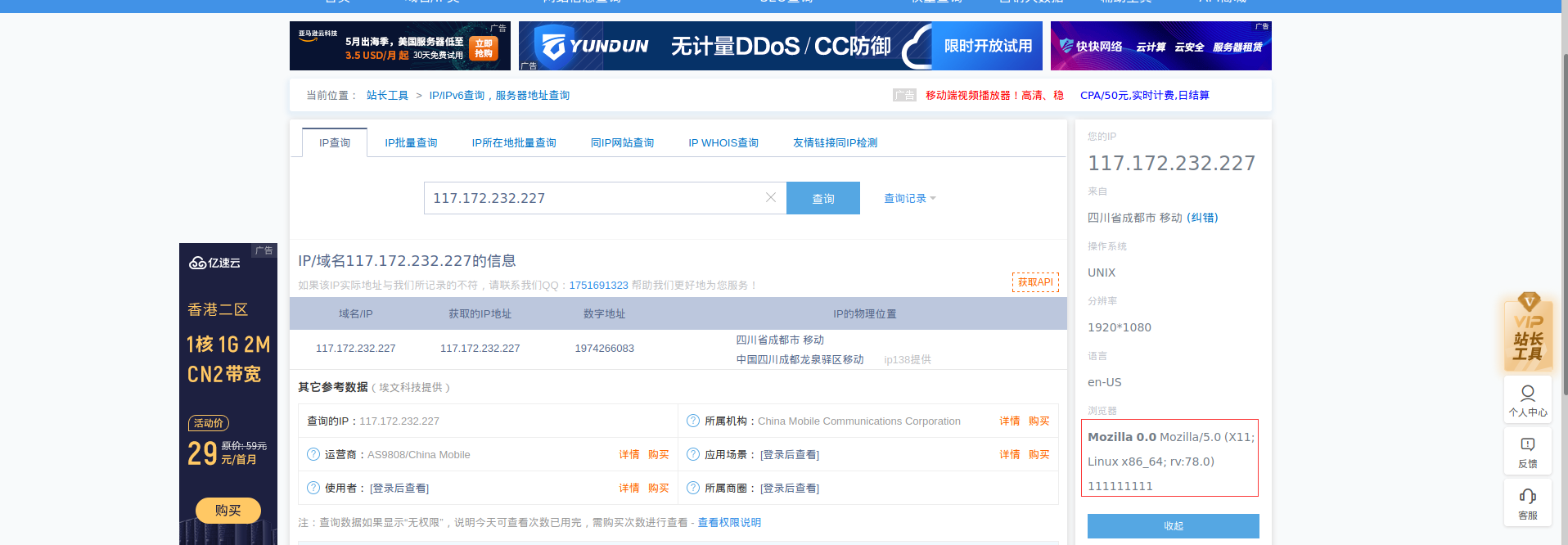The image size is (1568, 545).
Task: Click 详情 link in 使用者 row
Action: (629, 488)
